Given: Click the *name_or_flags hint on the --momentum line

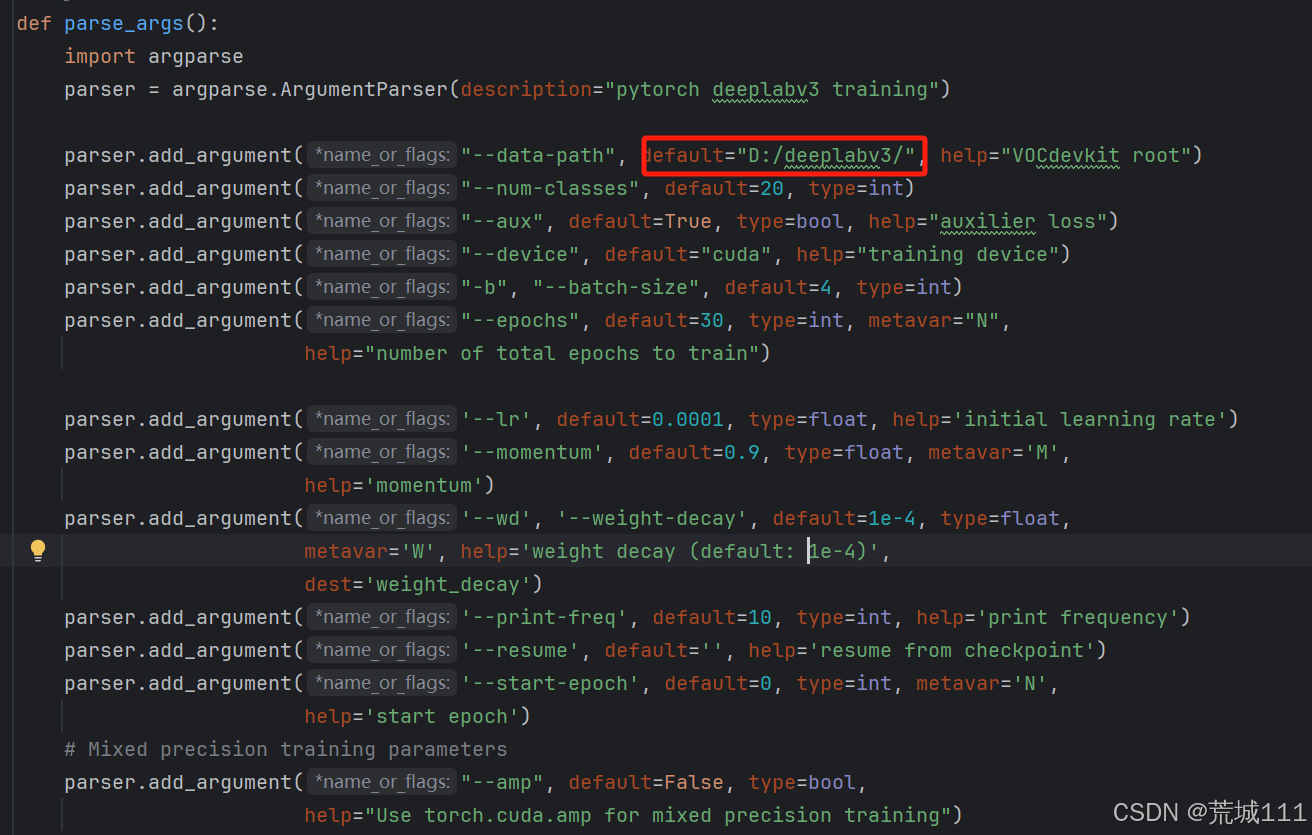Looking at the screenshot, I should pyautogui.click(x=381, y=451).
